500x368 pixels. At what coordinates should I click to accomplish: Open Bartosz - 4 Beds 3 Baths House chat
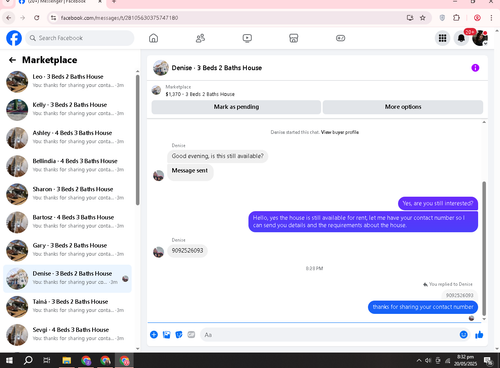[68, 222]
